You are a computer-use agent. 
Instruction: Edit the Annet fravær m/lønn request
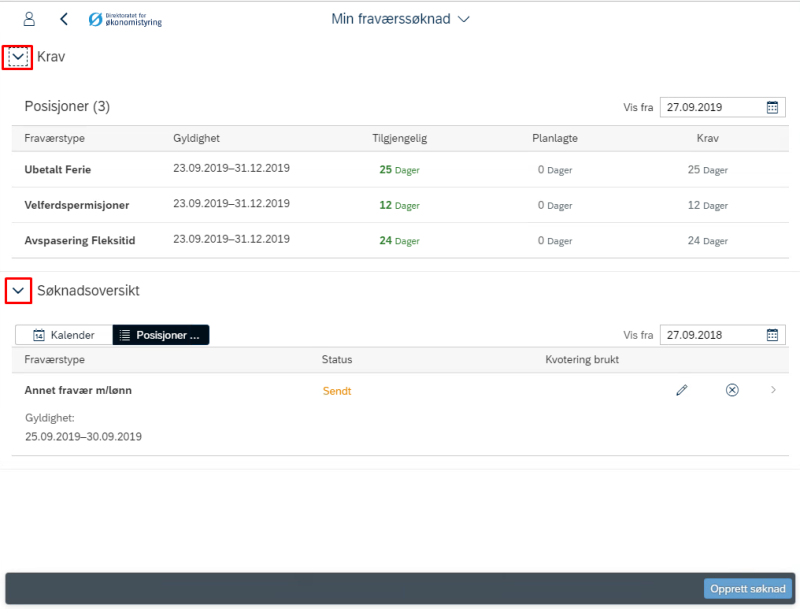pos(682,390)
